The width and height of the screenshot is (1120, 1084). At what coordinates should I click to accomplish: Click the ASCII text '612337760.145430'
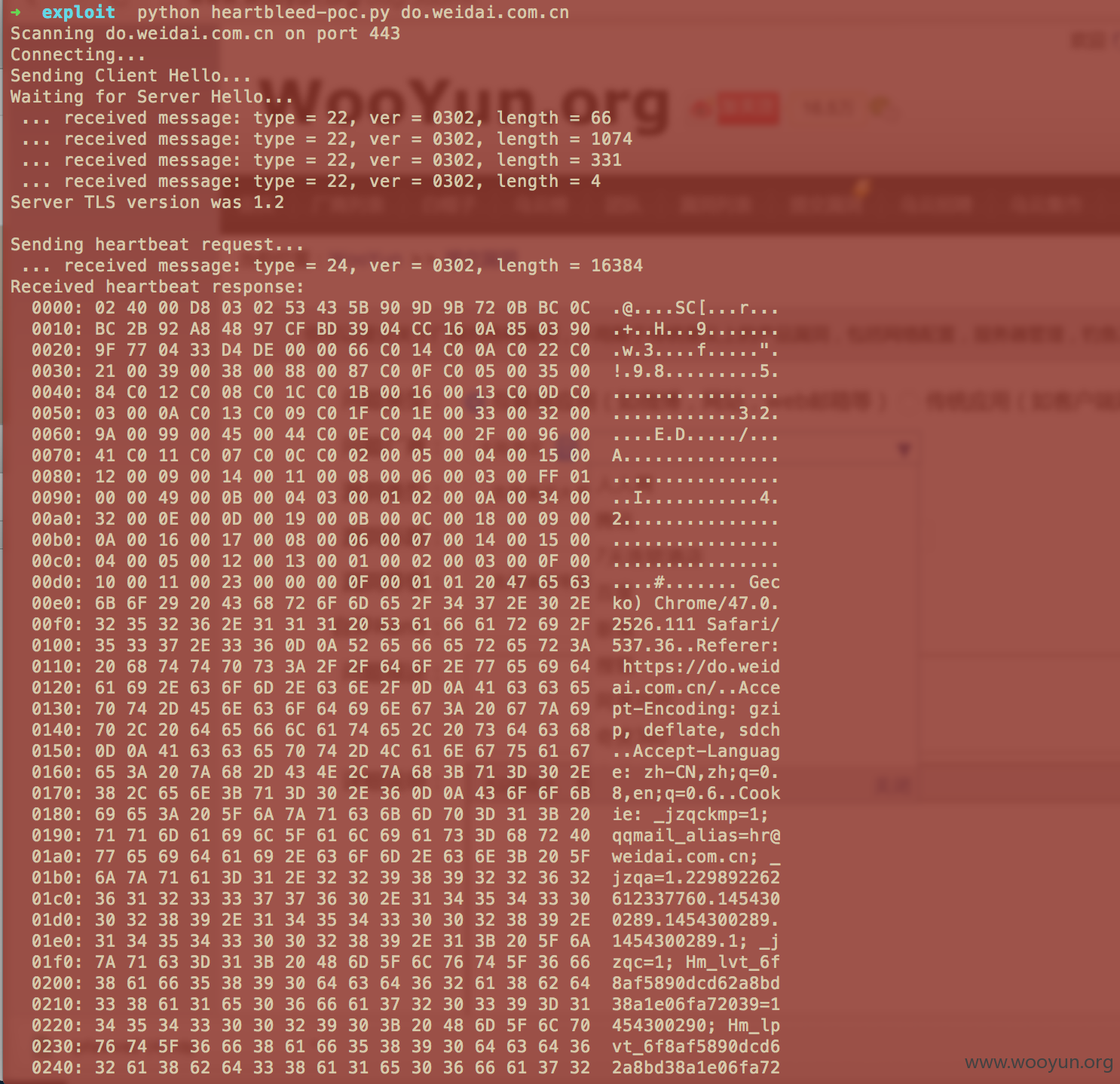[x=696, y=899]
